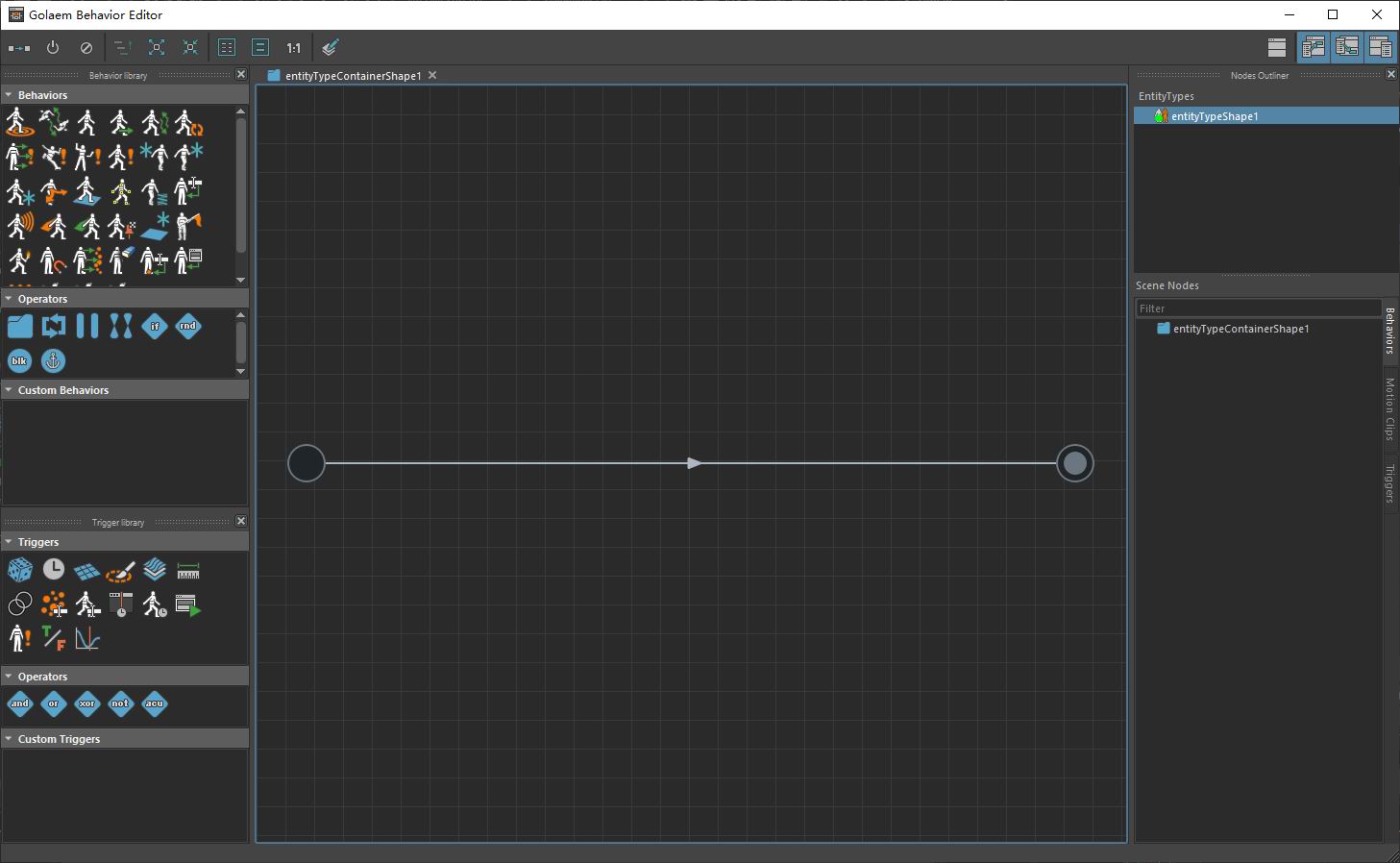Select the walker-on-orange-rings behavior icon
The height and width of the screenshot is (863, 1400).
(19, 122)
